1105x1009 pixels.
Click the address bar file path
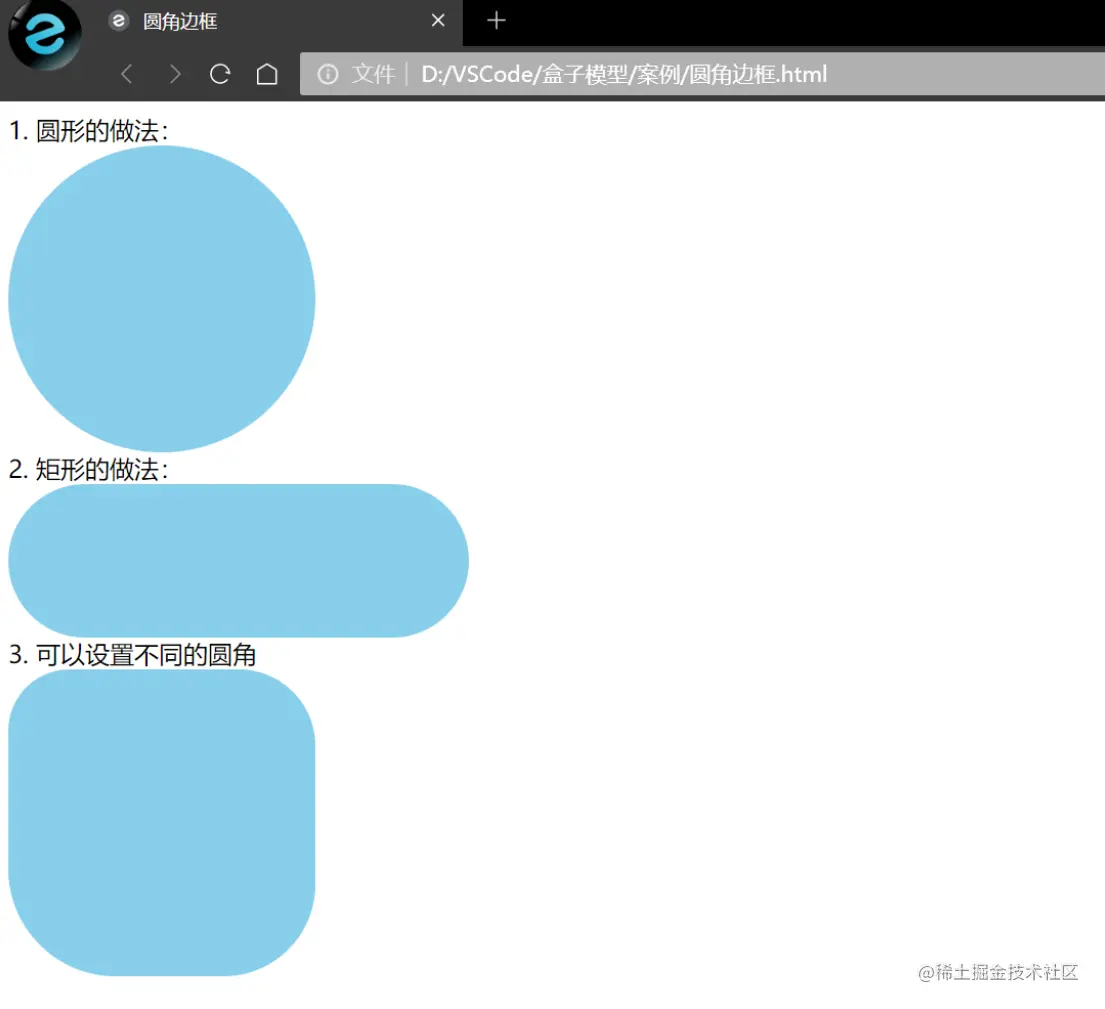624,74
